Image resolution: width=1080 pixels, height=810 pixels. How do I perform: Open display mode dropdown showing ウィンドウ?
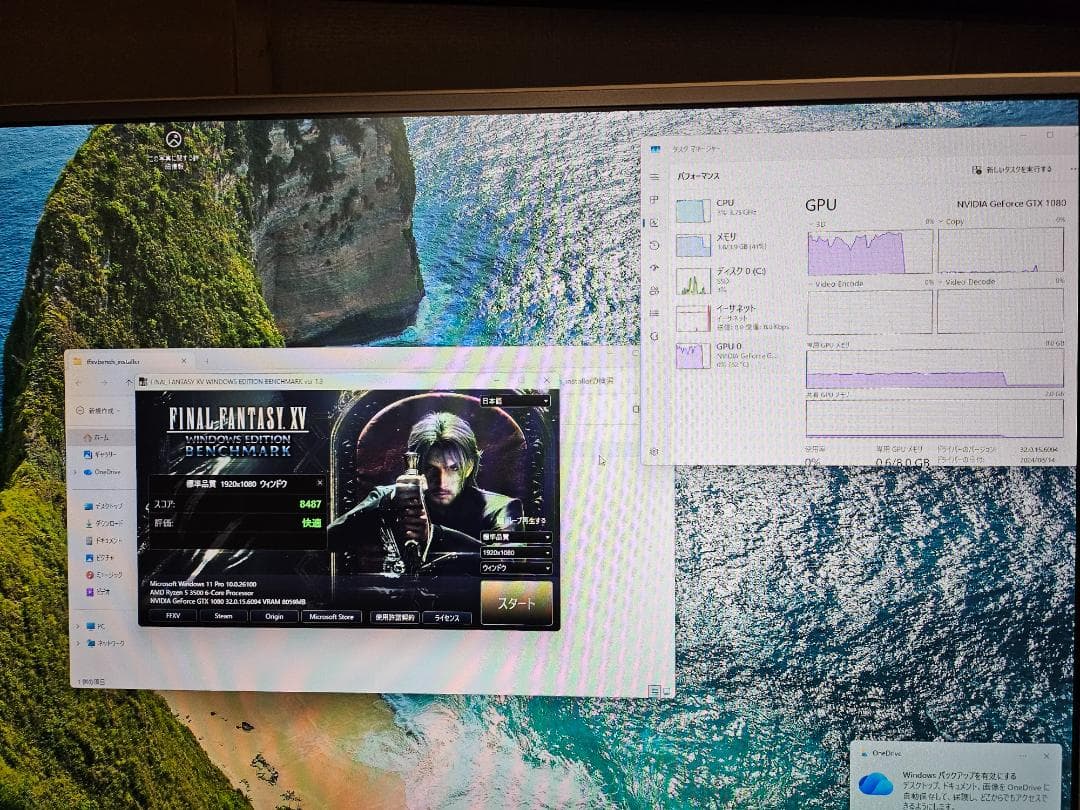pyautogui.click(x=515, y=568)
